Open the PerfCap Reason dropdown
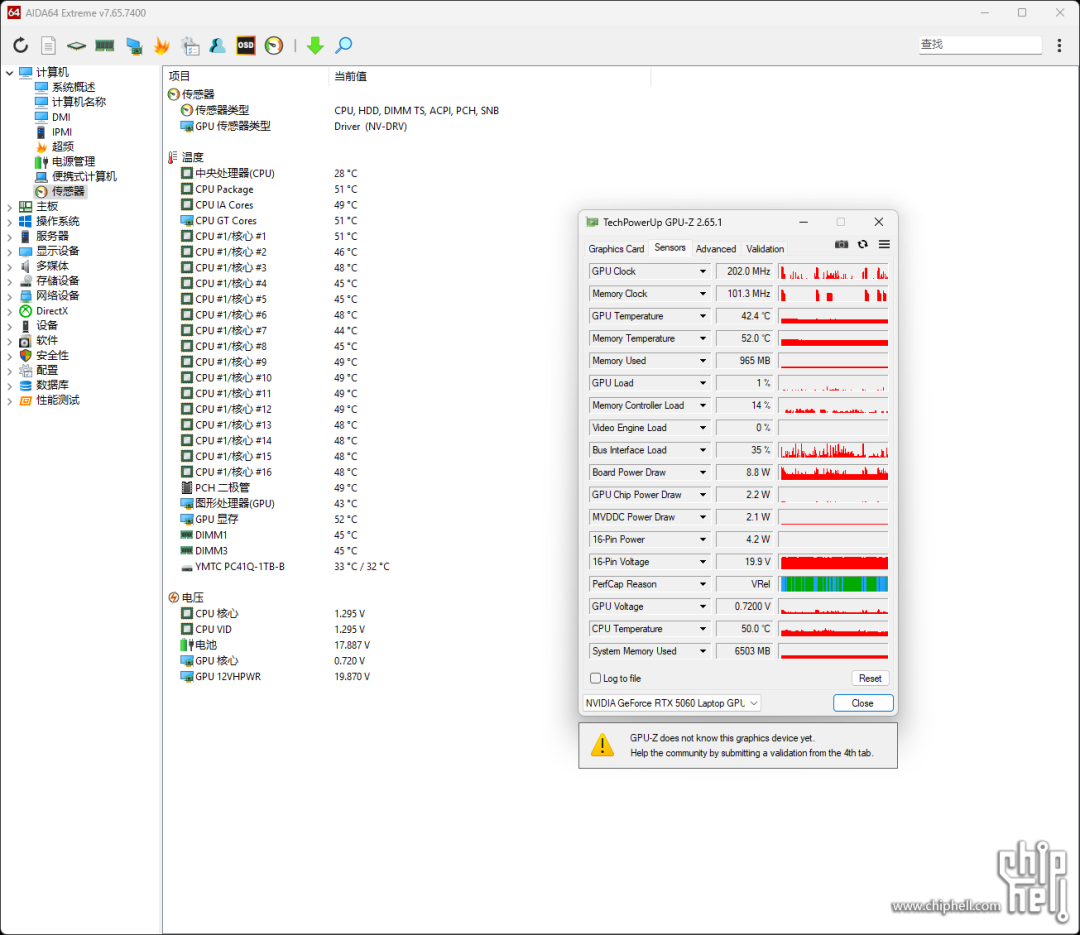Image resolution: width=1080 pixels, height=935 pixels. click(703, 584)
